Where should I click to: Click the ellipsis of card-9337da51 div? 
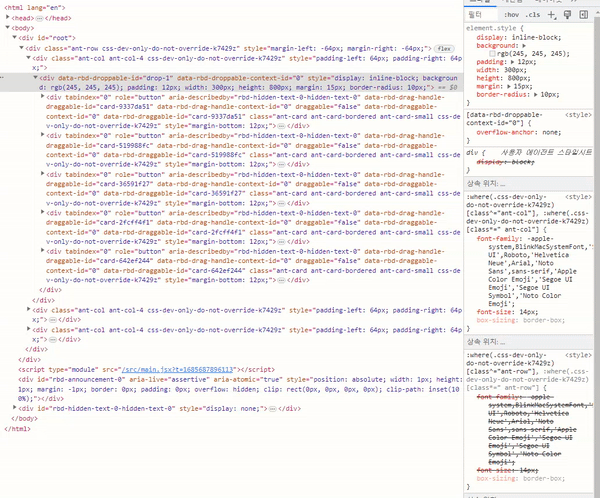(x=281, y=126)
